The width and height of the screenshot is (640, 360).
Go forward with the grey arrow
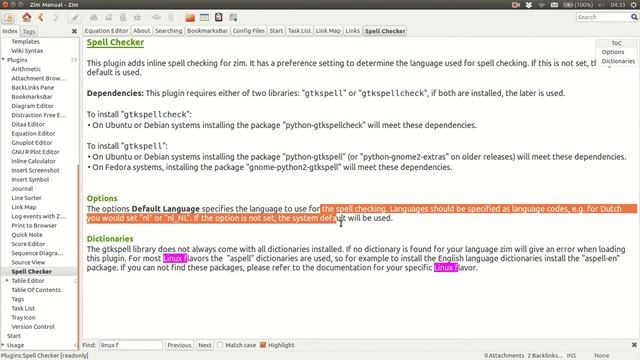tap(56, 17)
